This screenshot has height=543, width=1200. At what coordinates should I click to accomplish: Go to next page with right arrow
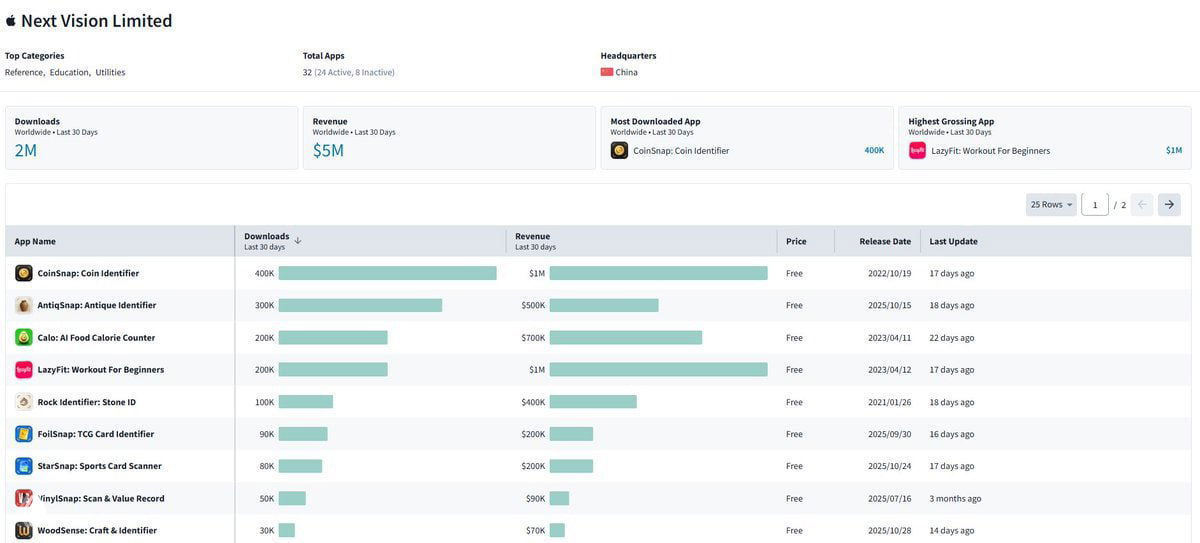1169,205
